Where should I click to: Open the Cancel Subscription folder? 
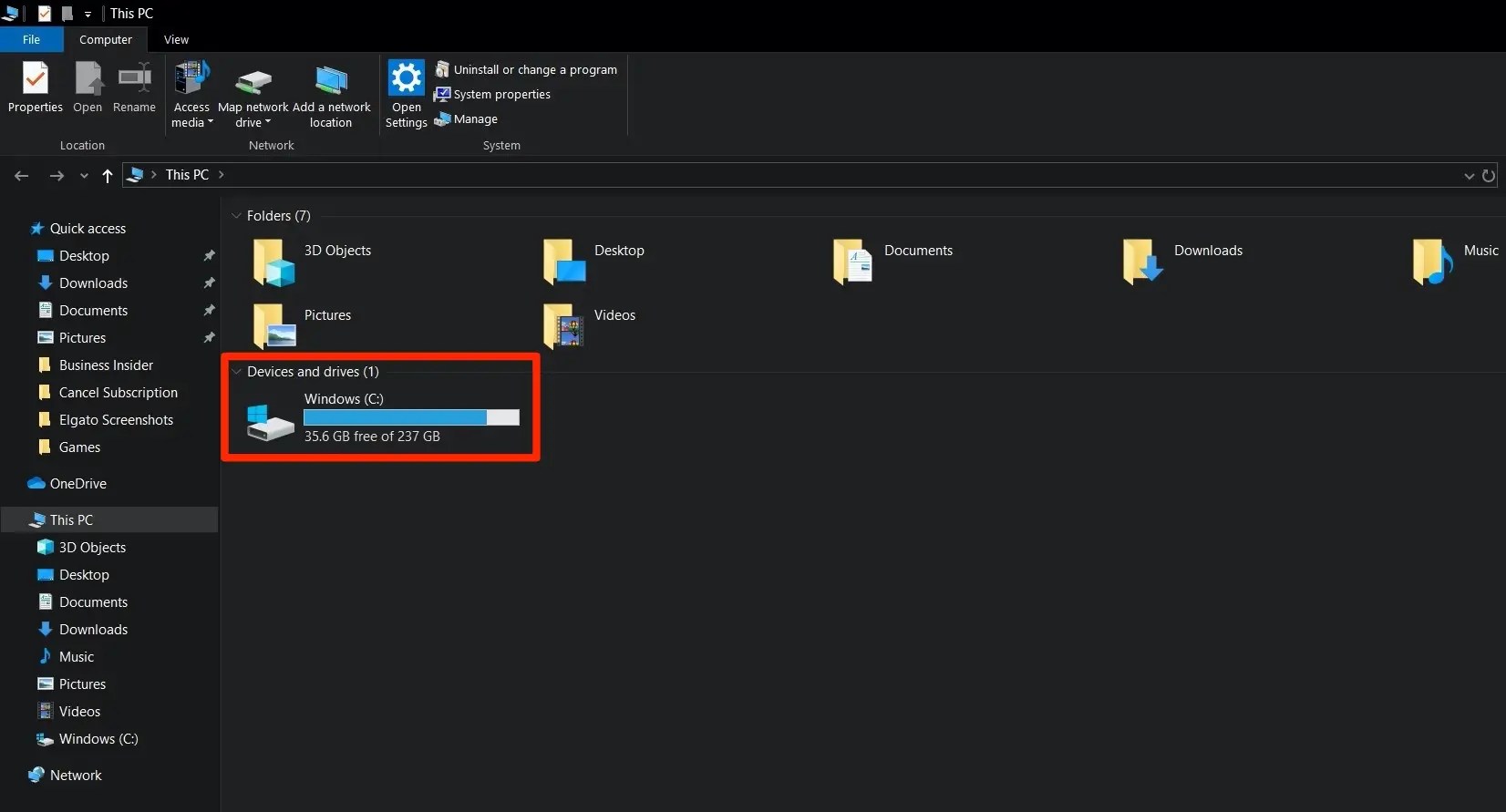coord(119,393)
